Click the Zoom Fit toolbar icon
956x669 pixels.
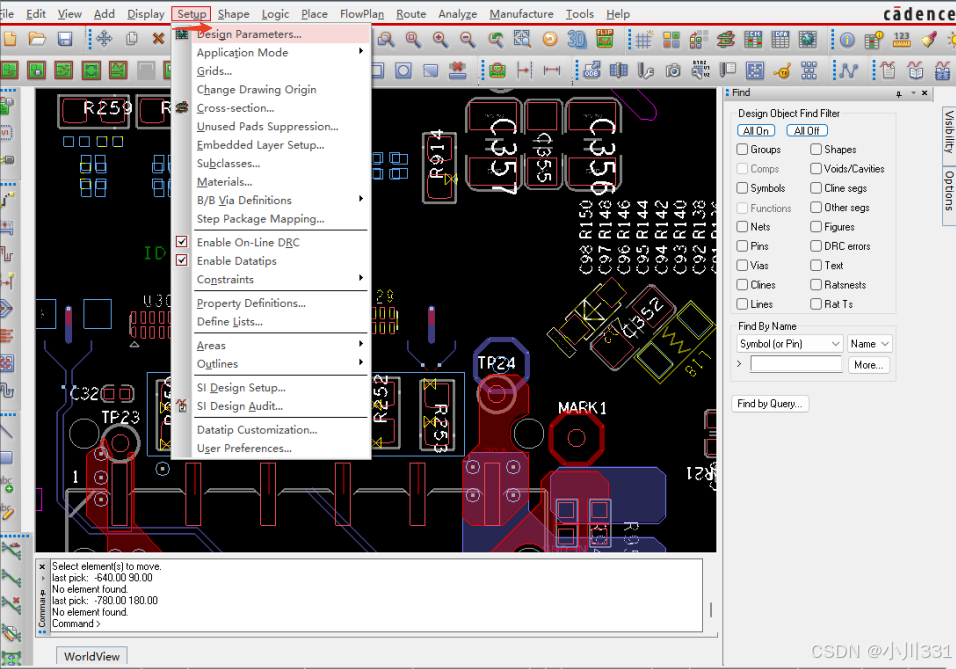(386, 40)
